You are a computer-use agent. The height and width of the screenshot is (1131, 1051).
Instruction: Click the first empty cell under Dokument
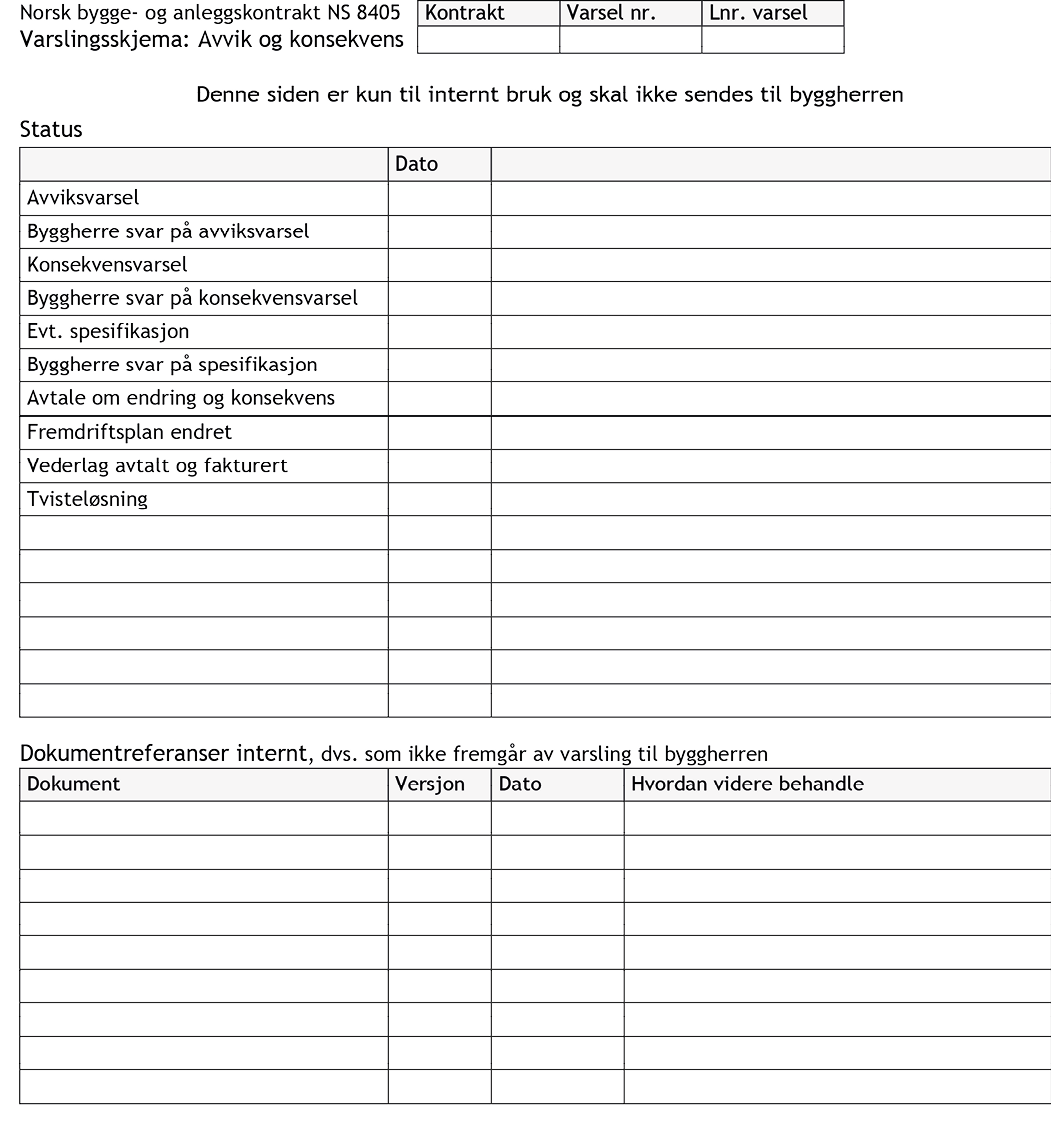(204, 818)
